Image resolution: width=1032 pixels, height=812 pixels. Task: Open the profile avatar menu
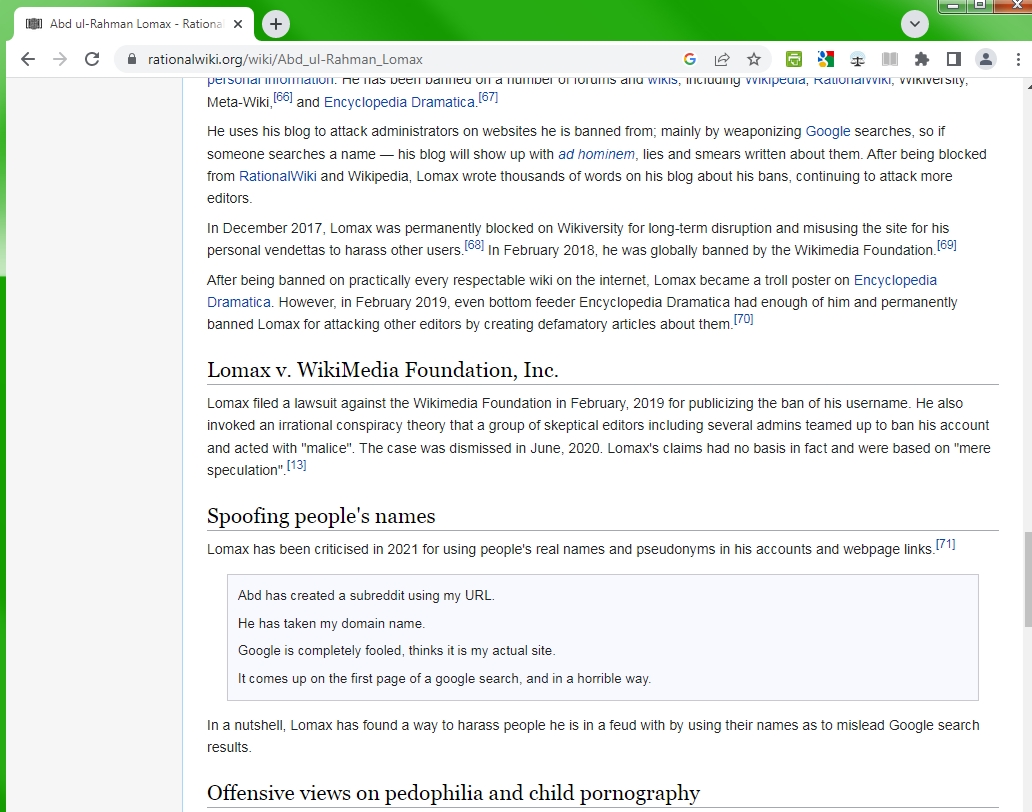(x=985, y=59)
